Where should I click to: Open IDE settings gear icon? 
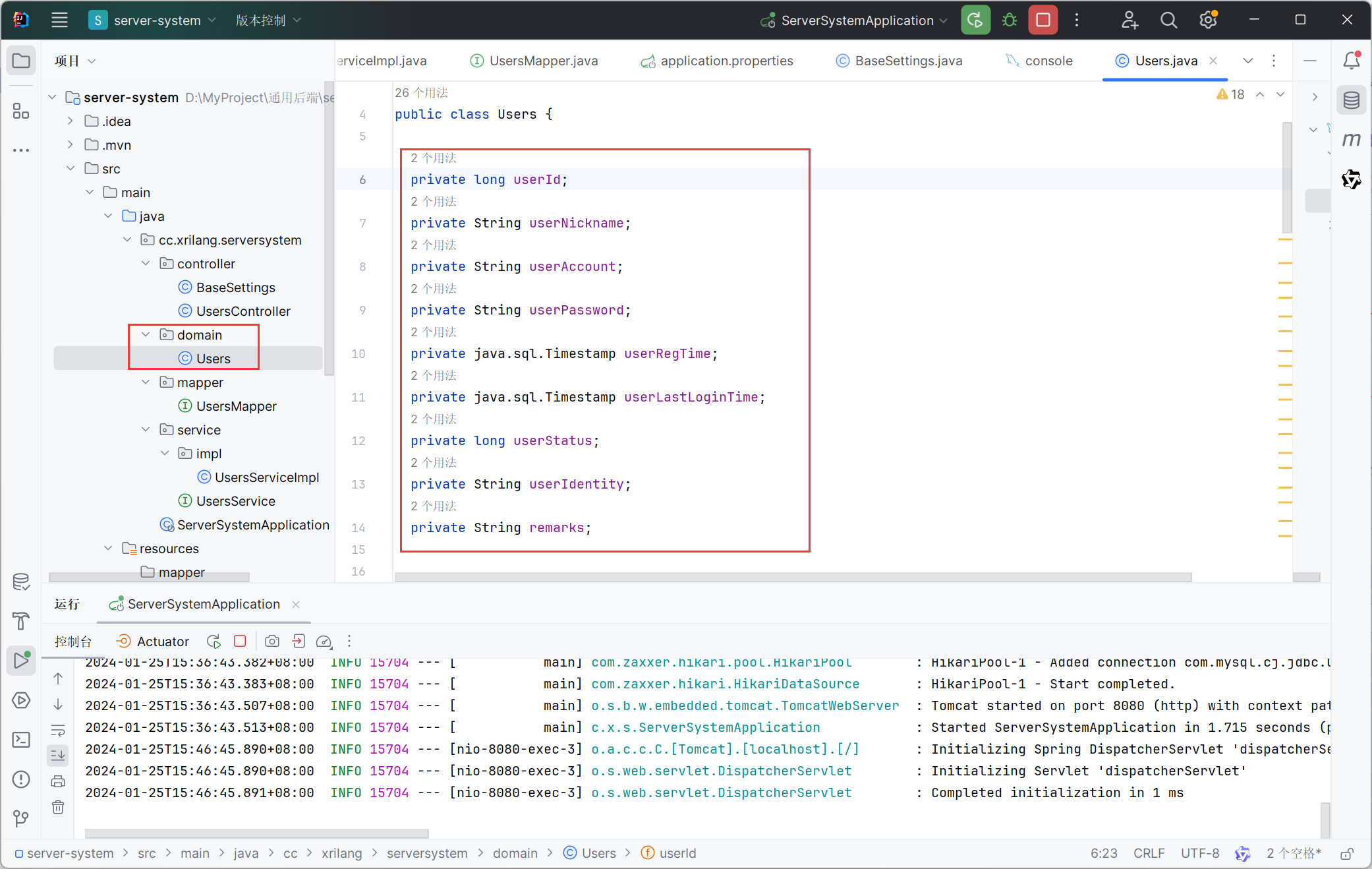[1208, 20]
